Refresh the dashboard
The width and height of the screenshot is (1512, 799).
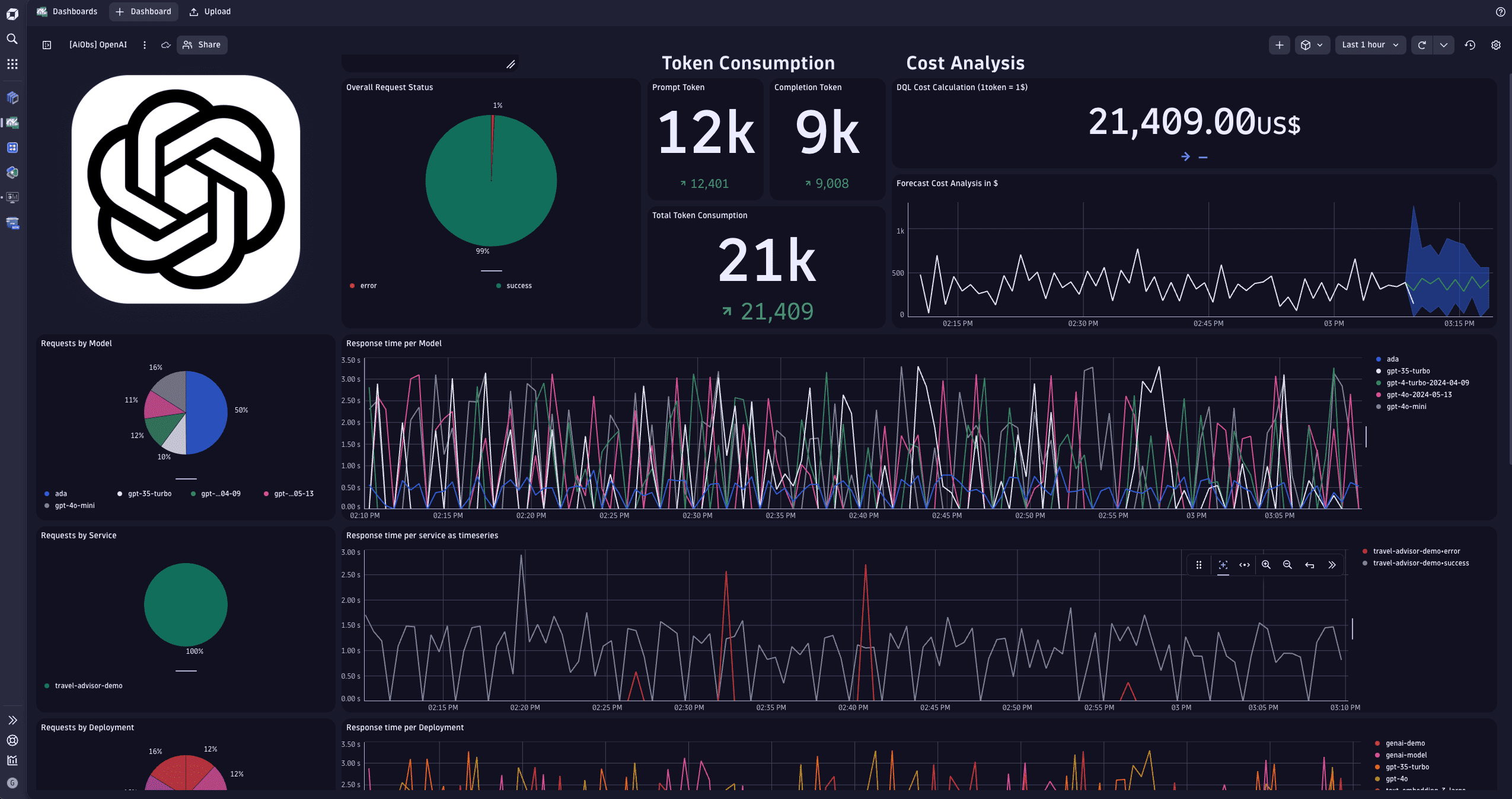pyautogui.click(x=1421, y=45)
